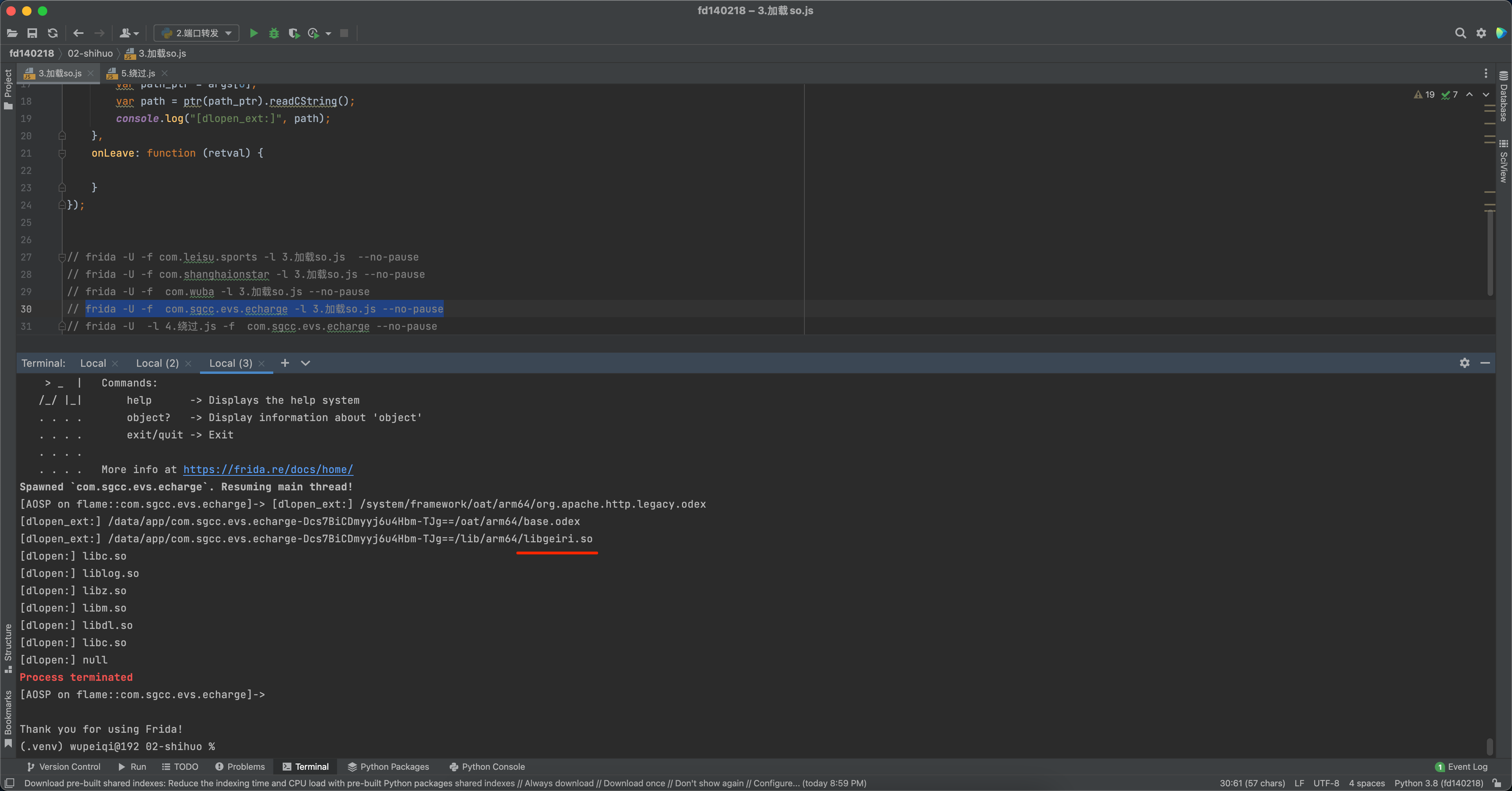Screen dimensions: 1512x791
Task: Select the 02-shihuo breadcrumb
Action: click(x=91, y=54)
